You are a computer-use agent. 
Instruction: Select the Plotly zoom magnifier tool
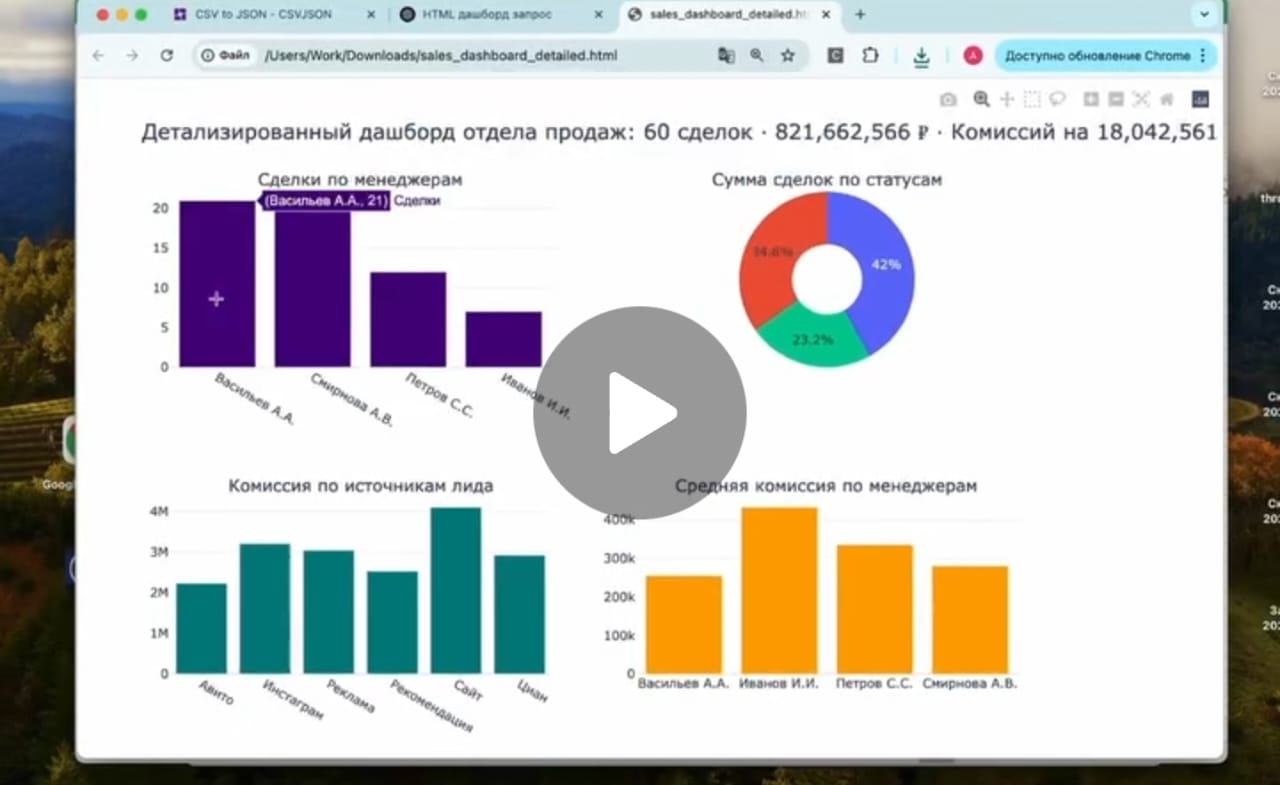click(981, 99)
